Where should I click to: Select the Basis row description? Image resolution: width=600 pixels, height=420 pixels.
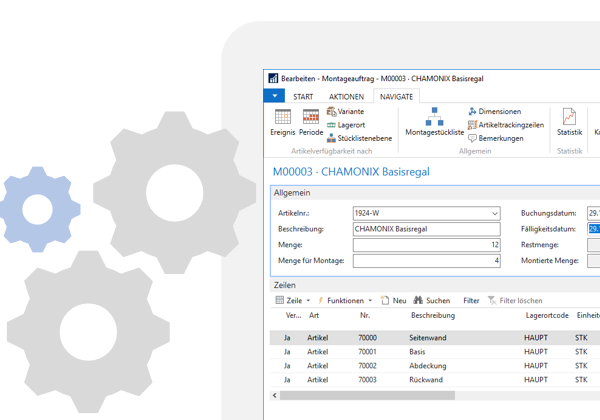tap(417, 352)
